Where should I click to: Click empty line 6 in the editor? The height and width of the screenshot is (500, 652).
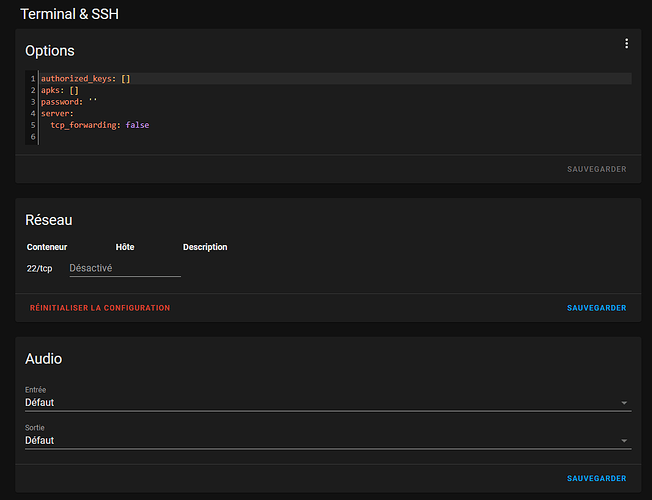[336, 137]
